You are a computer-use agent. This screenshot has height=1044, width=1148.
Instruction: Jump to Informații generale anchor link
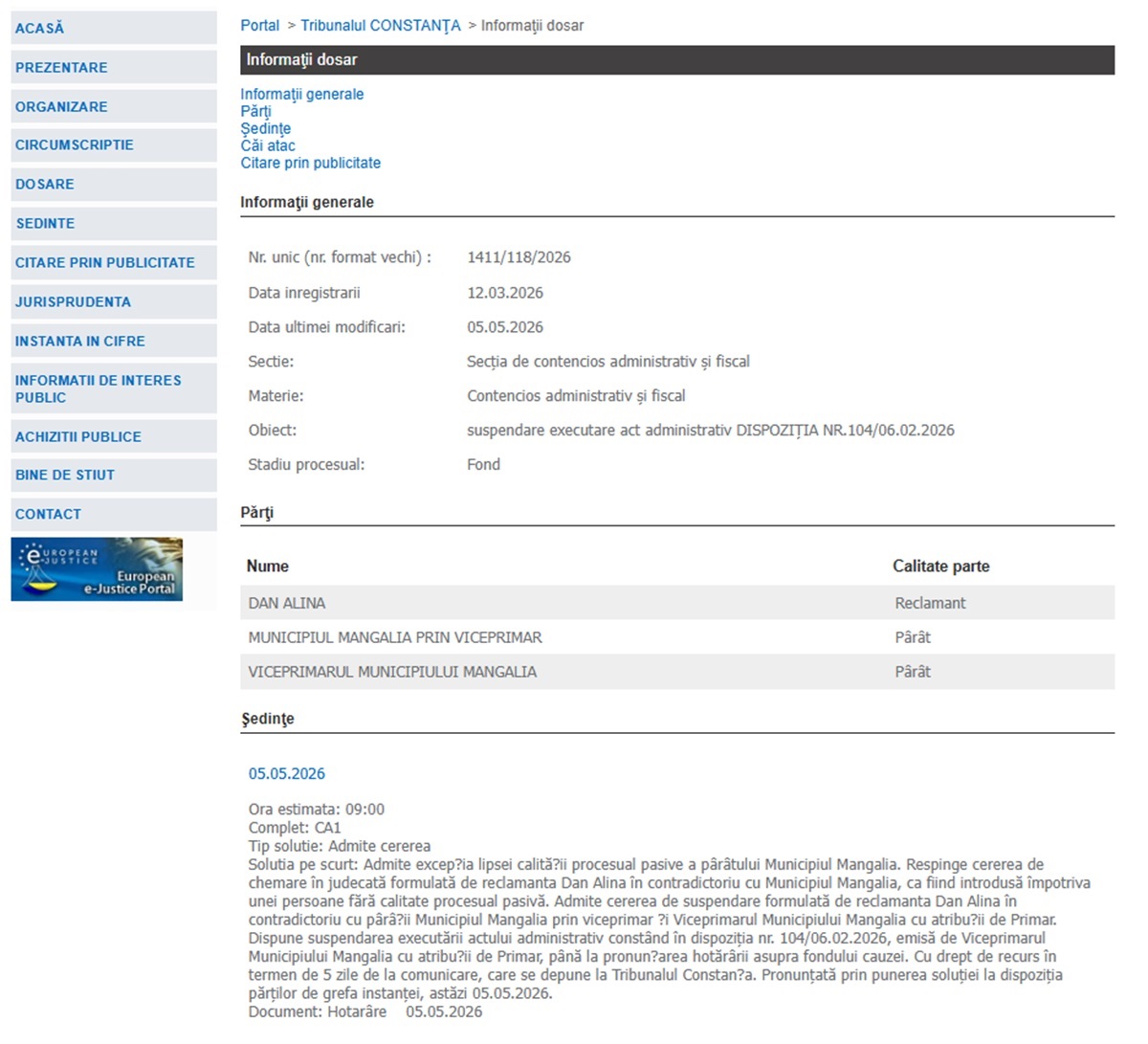(x=302, y=94)
